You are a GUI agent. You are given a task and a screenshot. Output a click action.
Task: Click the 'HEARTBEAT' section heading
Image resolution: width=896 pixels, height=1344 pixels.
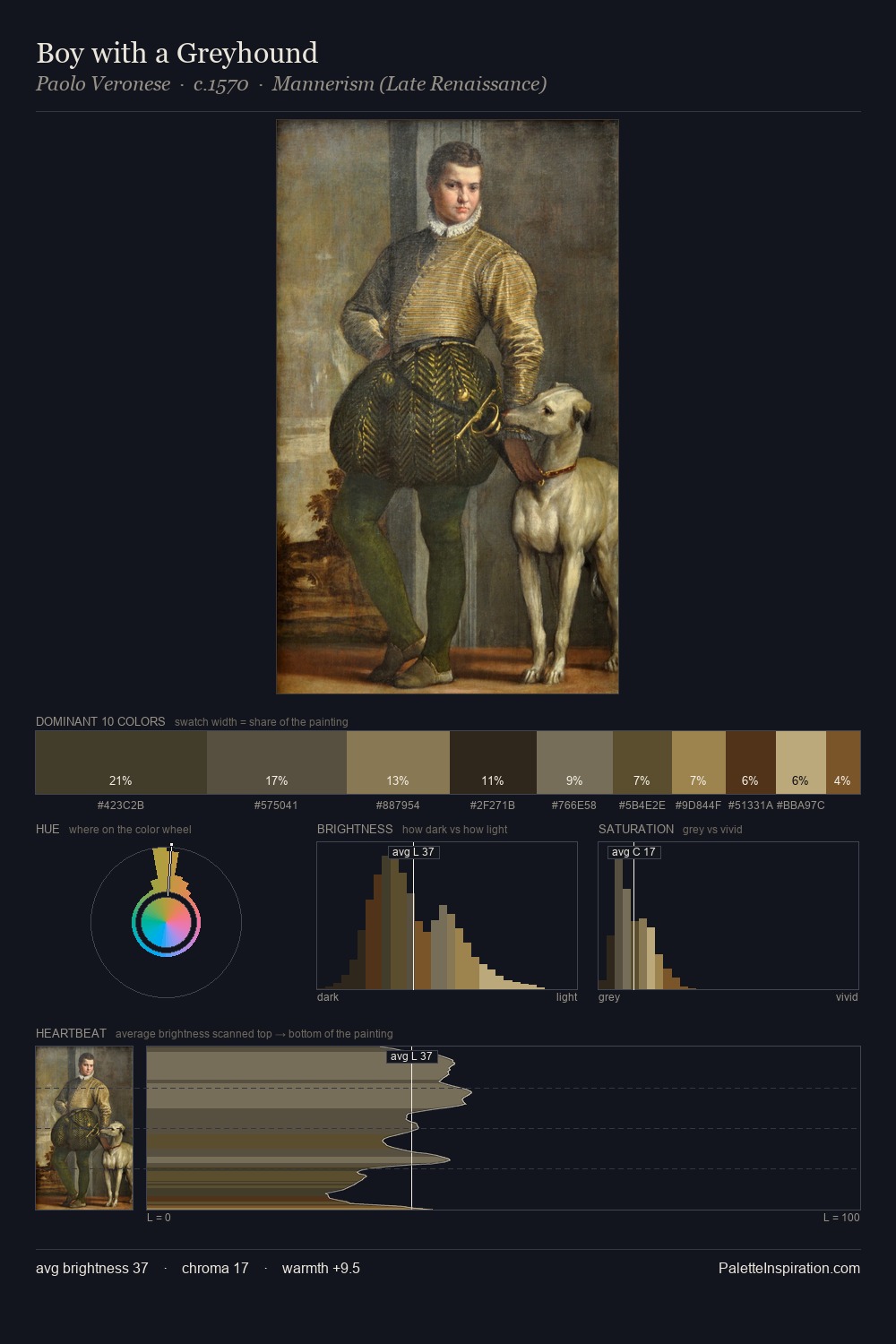click(71, 1033)
